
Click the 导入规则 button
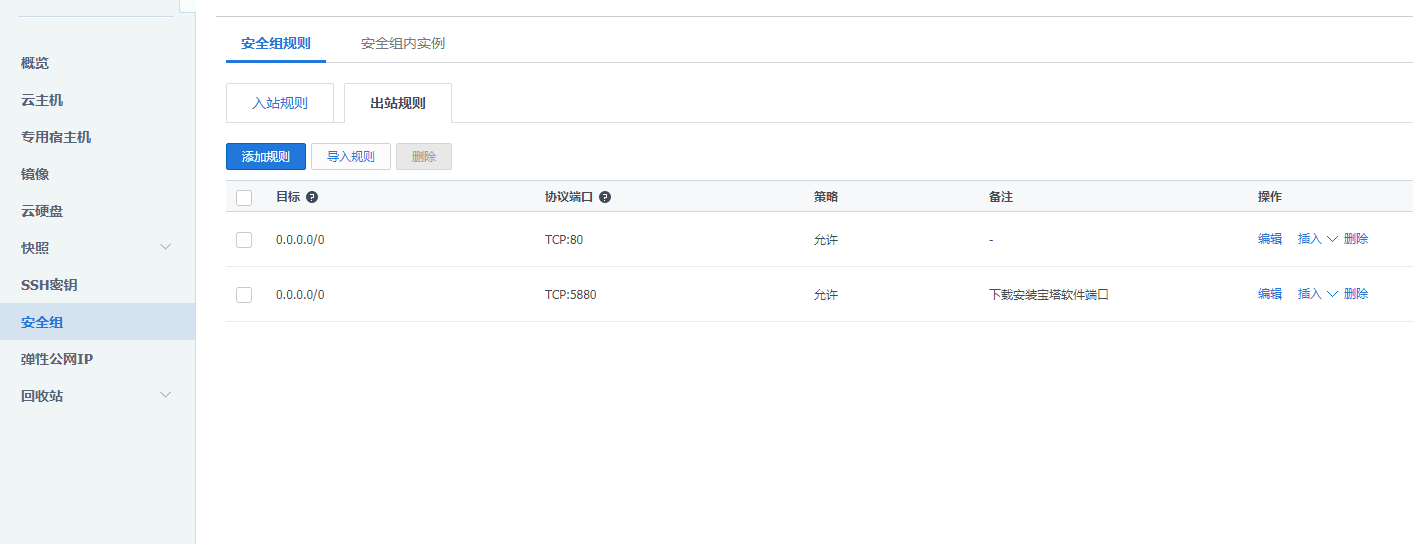pyautogui.click(x=351, y=157)
